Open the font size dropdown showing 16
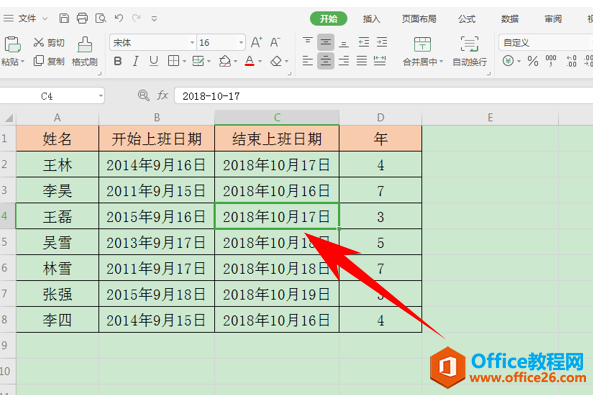The height and width of the screenshot is (395, 593). [x=241, y=43]
